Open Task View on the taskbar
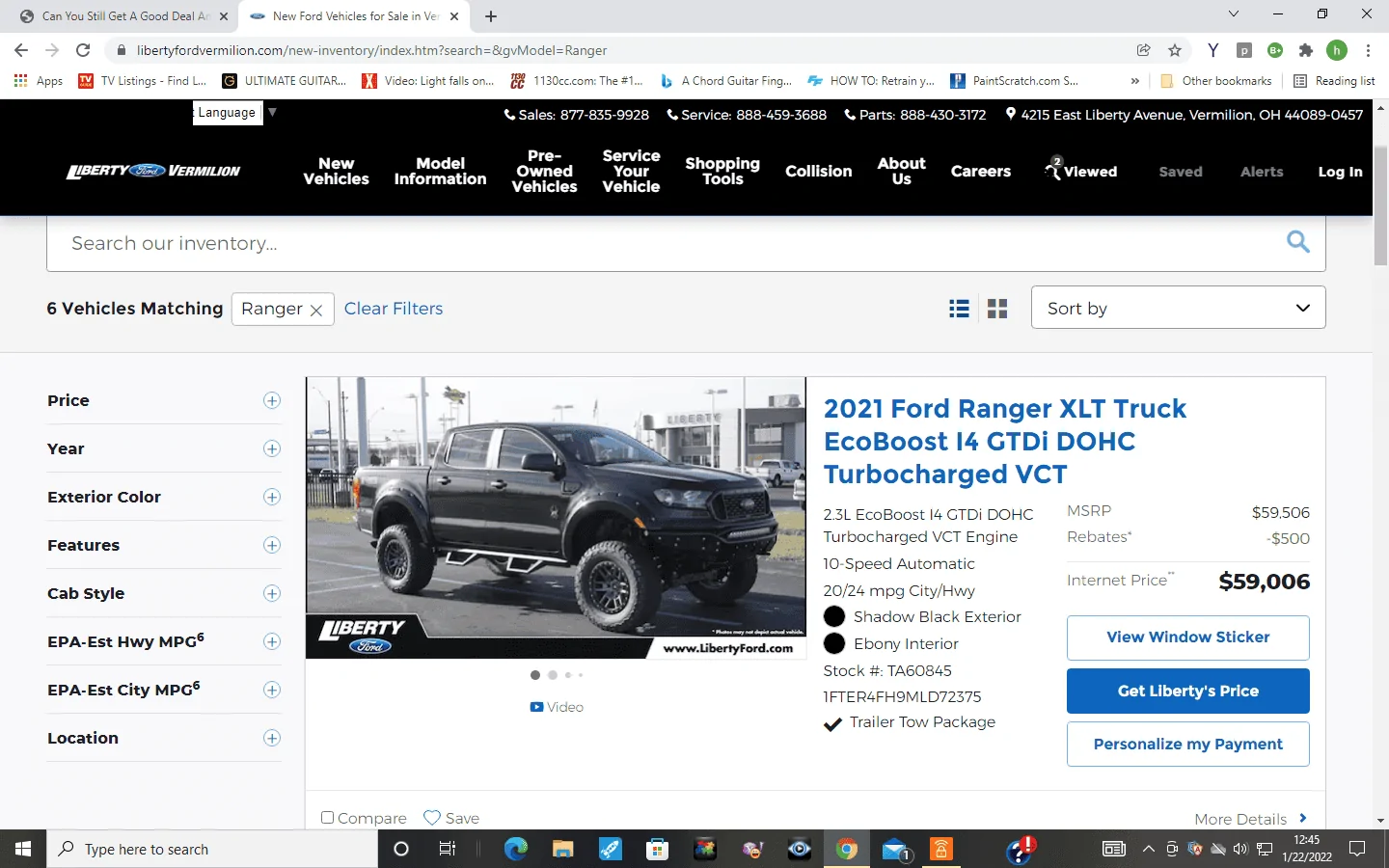Screen dimensions: 1389x868 (448, 849)
